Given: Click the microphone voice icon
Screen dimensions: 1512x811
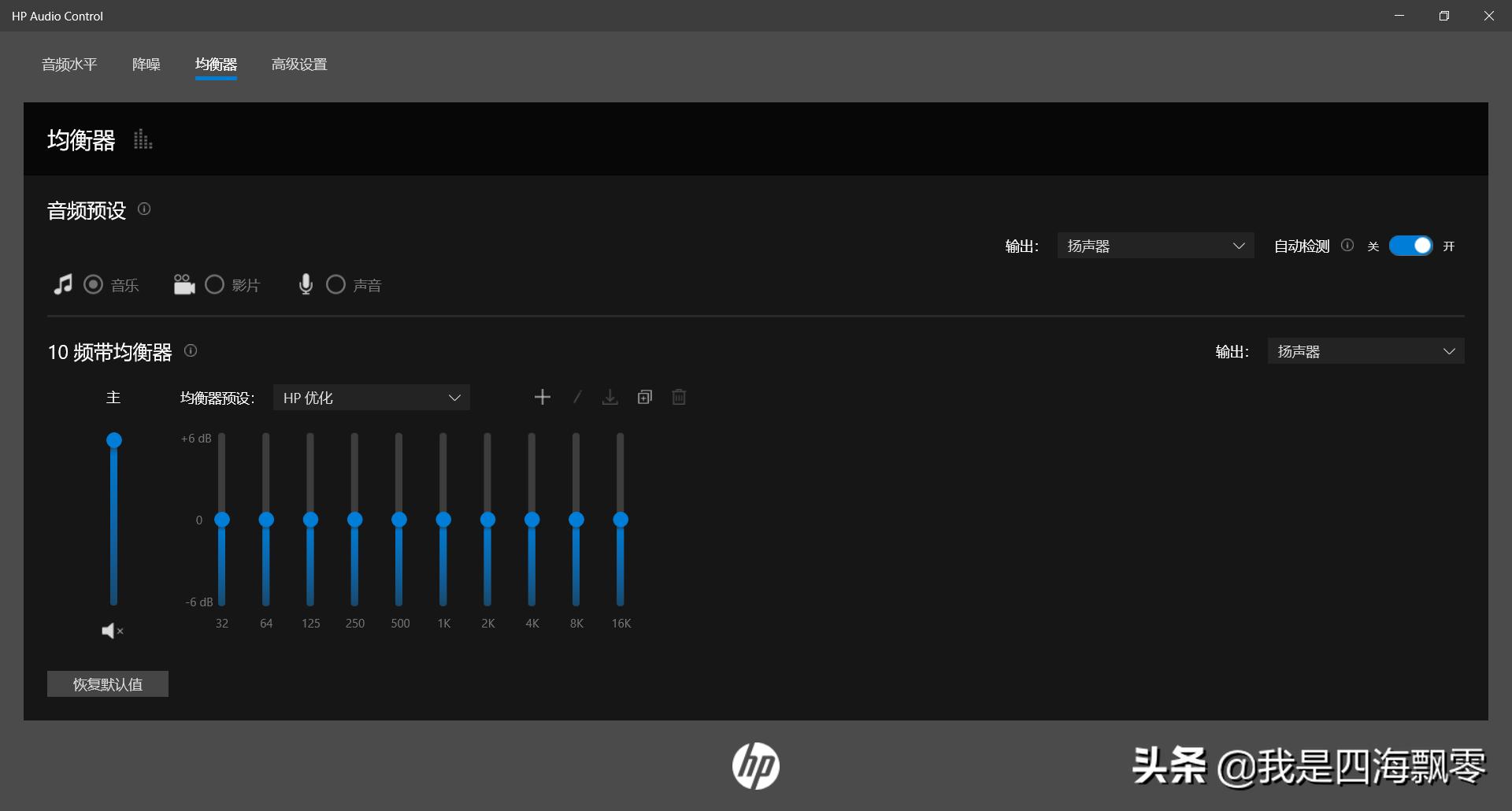Looking at the screenshot, I should [x=306, y=284].
